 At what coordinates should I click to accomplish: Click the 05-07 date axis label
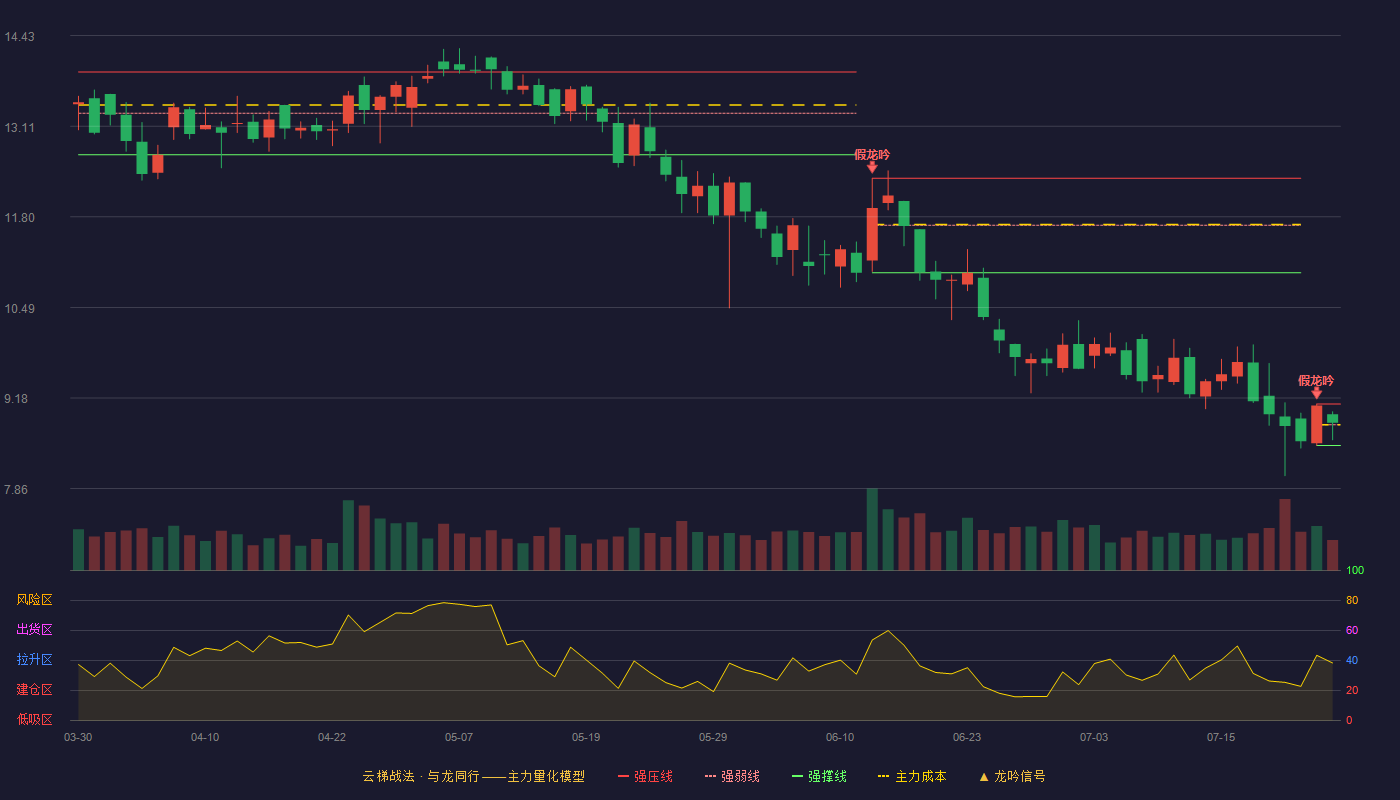(459, 737)
